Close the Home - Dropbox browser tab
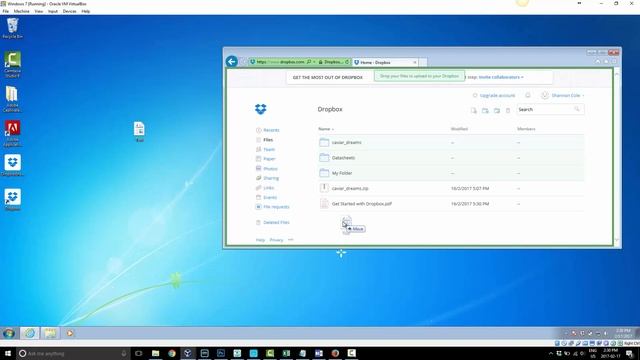This screenshot has height=360, width=640. pos(415,62)
